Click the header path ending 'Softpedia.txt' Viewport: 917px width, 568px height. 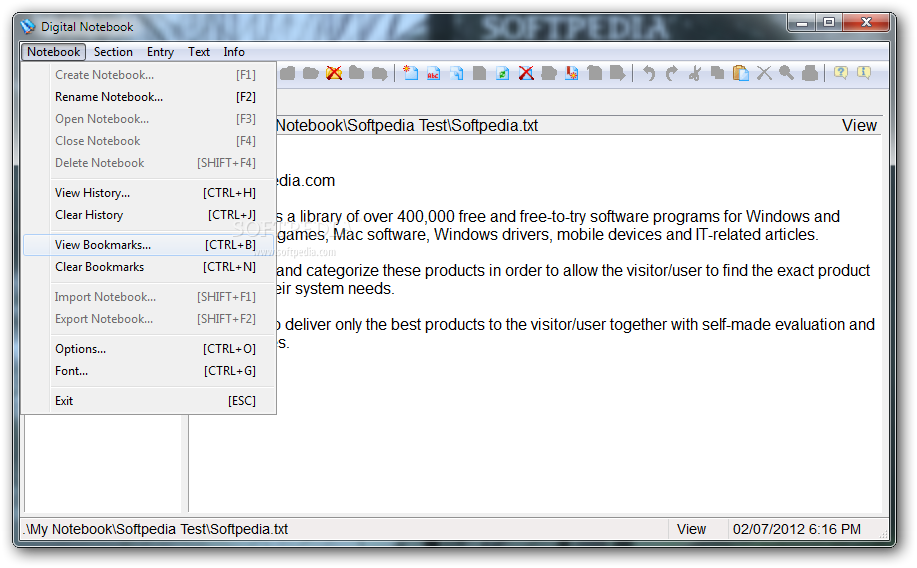point(407,125)
